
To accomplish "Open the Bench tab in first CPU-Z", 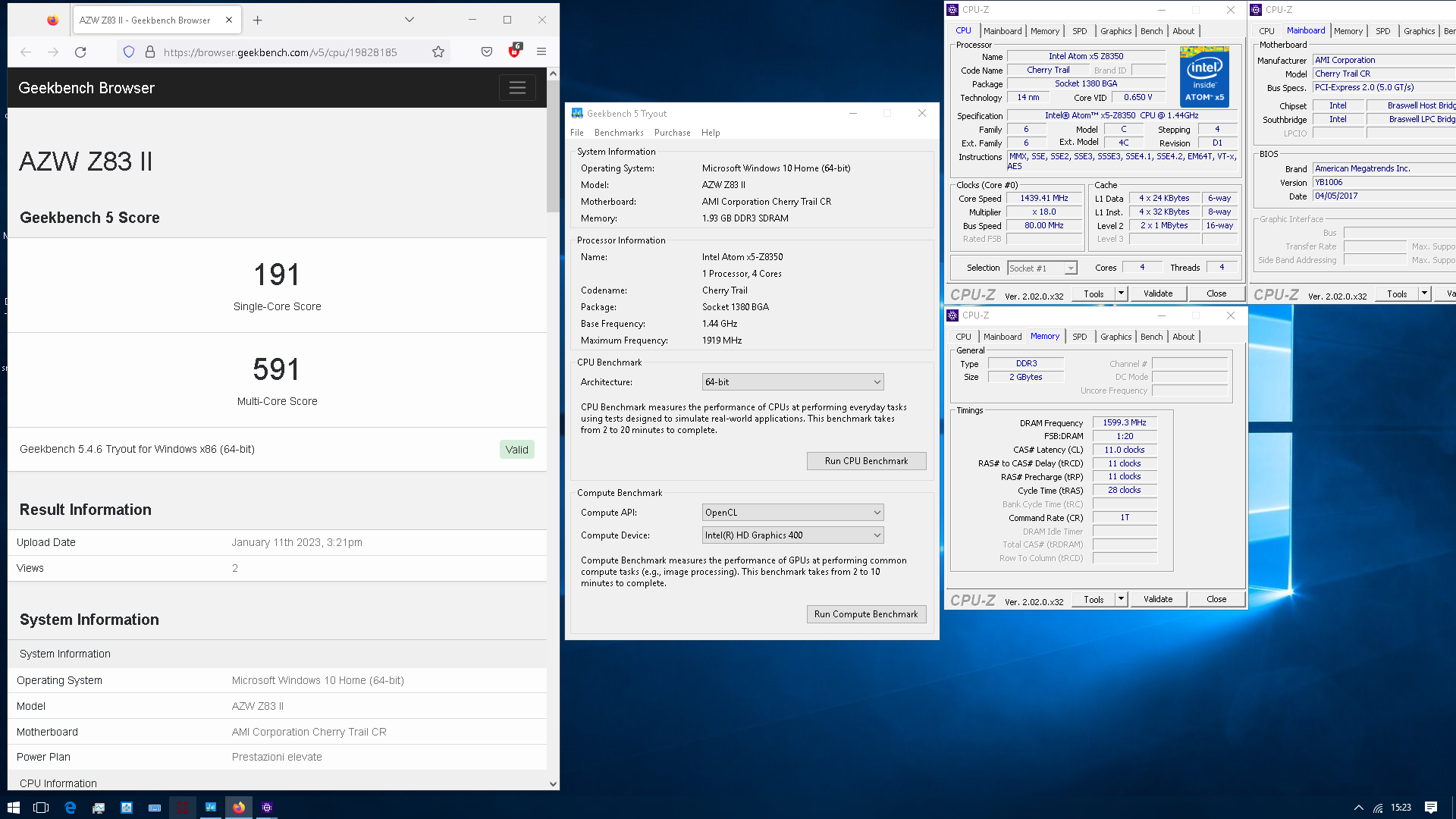I will pyautogui.click(x=1151, y=31).
